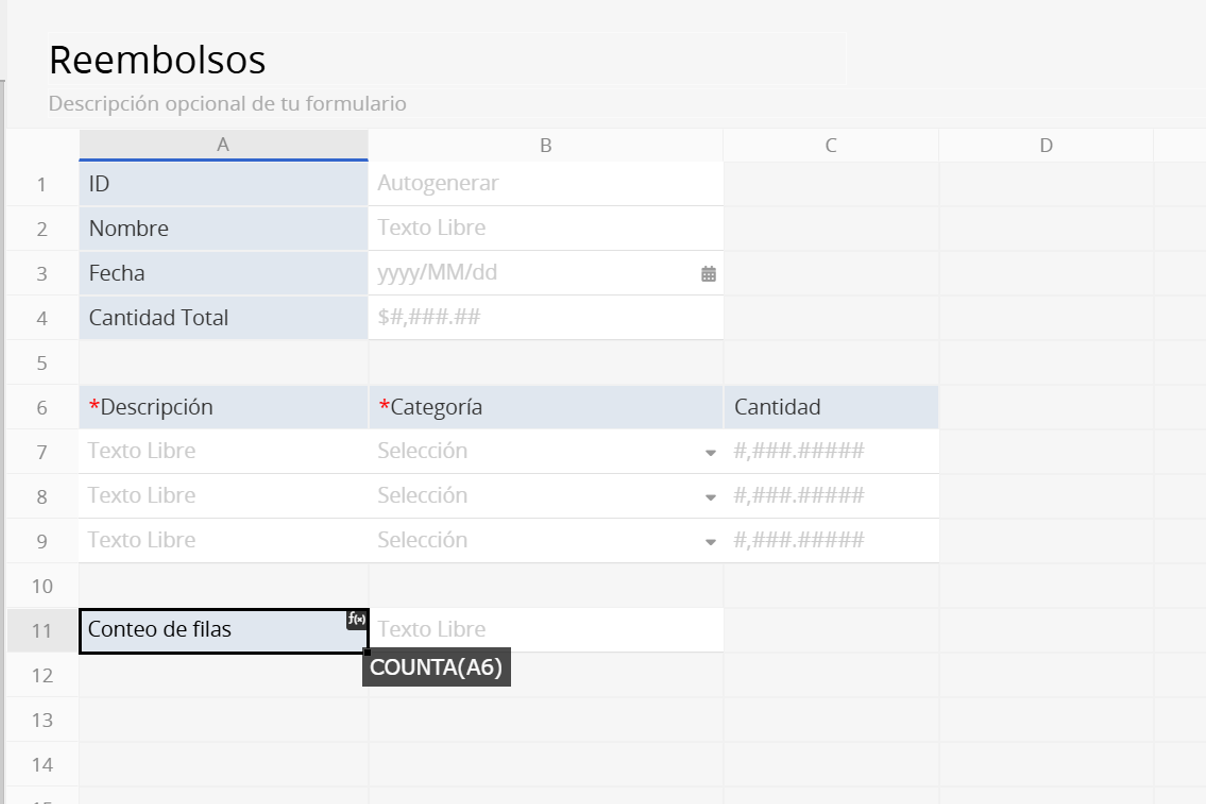Expand the Selección dropdown in row 7
Viewport: 1206px width, 804px height.
point(710,453)
